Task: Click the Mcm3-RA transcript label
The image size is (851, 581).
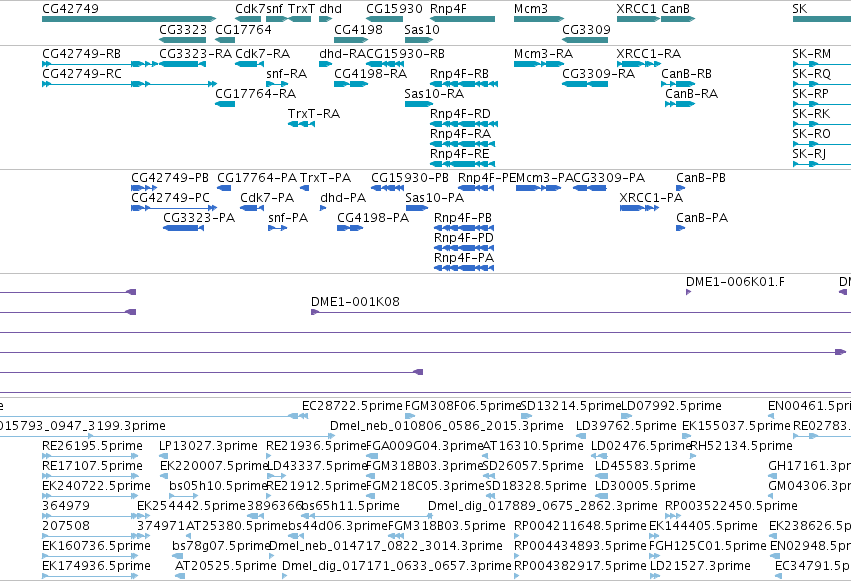Action: pos(543,53)
